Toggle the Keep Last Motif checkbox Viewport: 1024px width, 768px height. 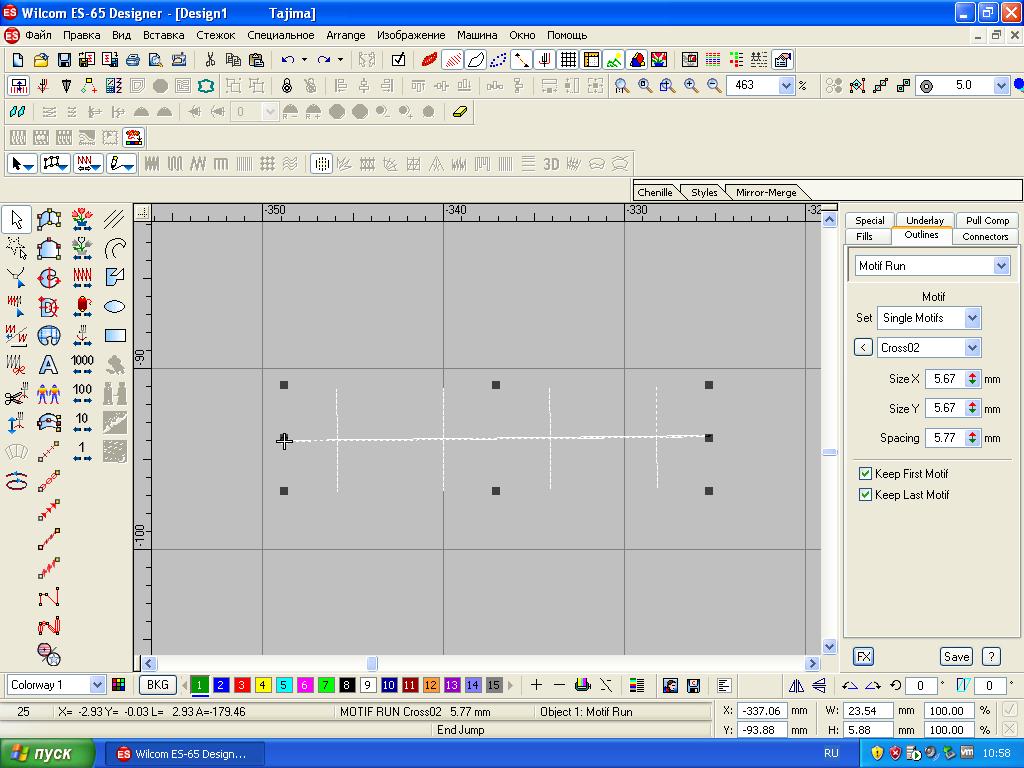tap(866, 495)
